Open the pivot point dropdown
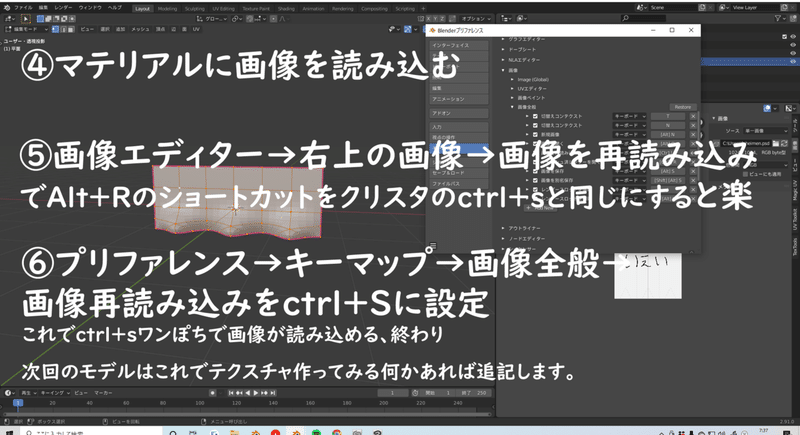Screen dimensions: 800x435 [x=237, y=19]
